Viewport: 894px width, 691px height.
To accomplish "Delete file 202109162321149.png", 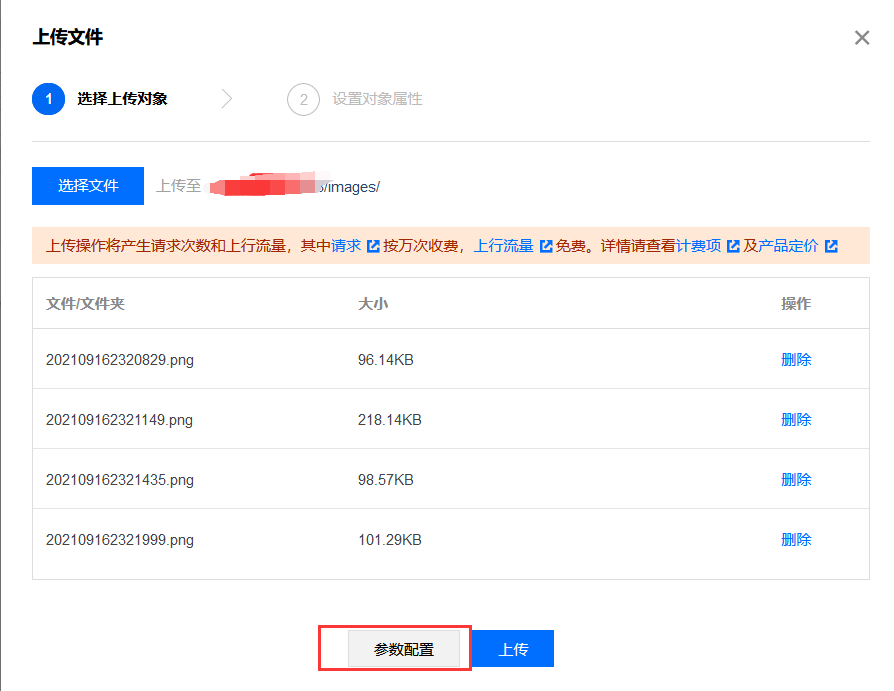I will (x=796, y=420).
